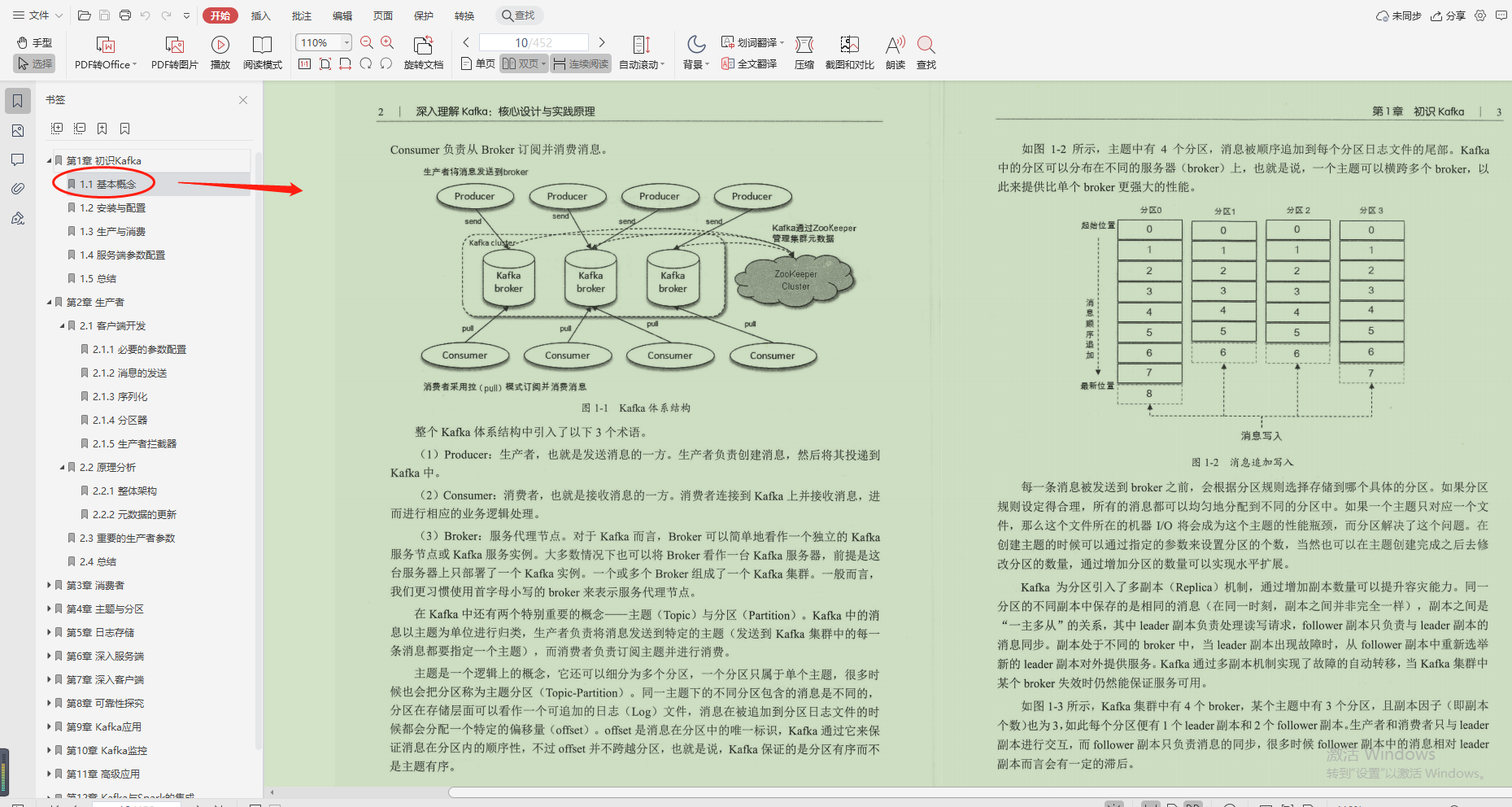Click 分享 share button
The width and height of the screenshot is (1512, 807).
pyautogui.click(x=1448, y=15)
